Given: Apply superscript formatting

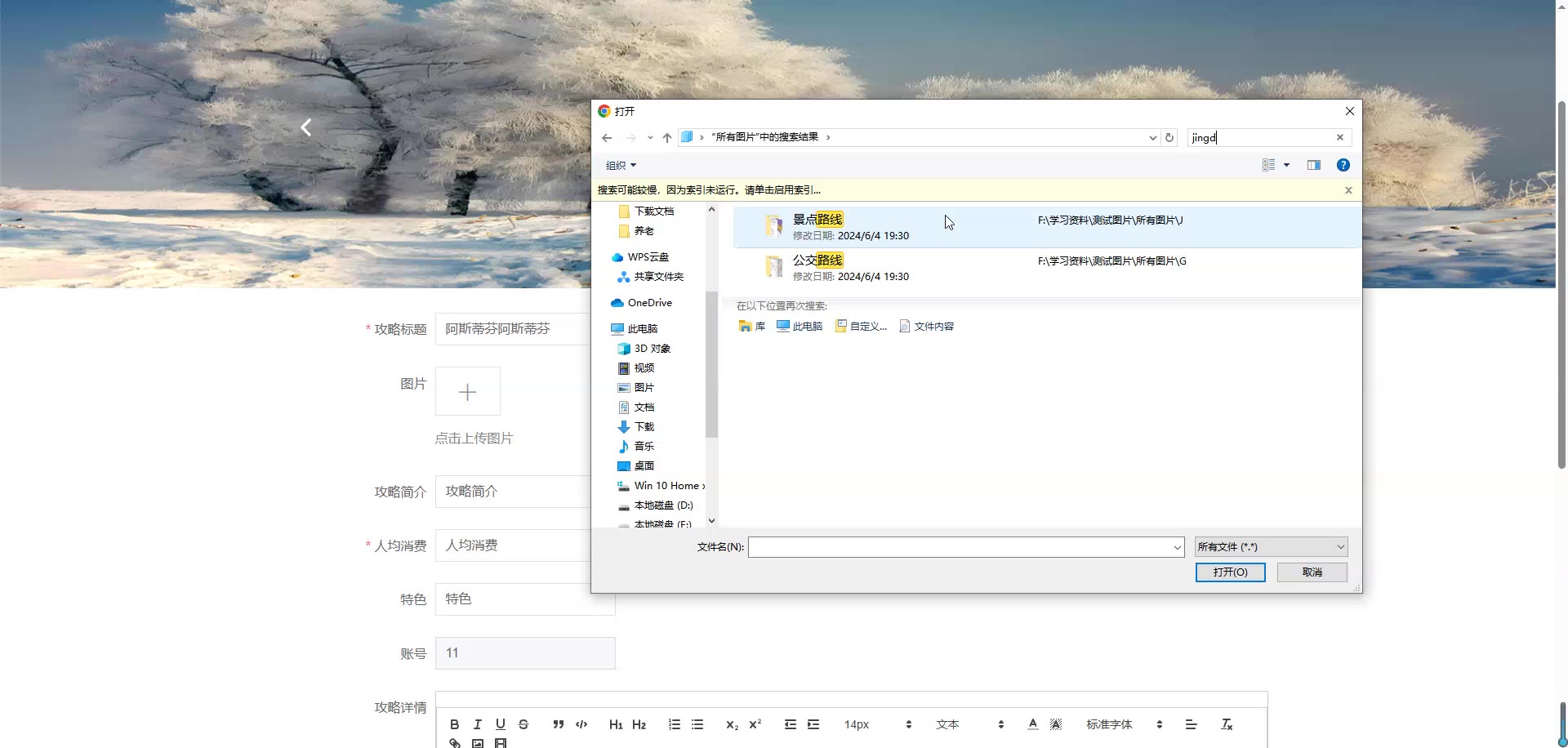Looking at the screenshot, I should click(755, 724).
